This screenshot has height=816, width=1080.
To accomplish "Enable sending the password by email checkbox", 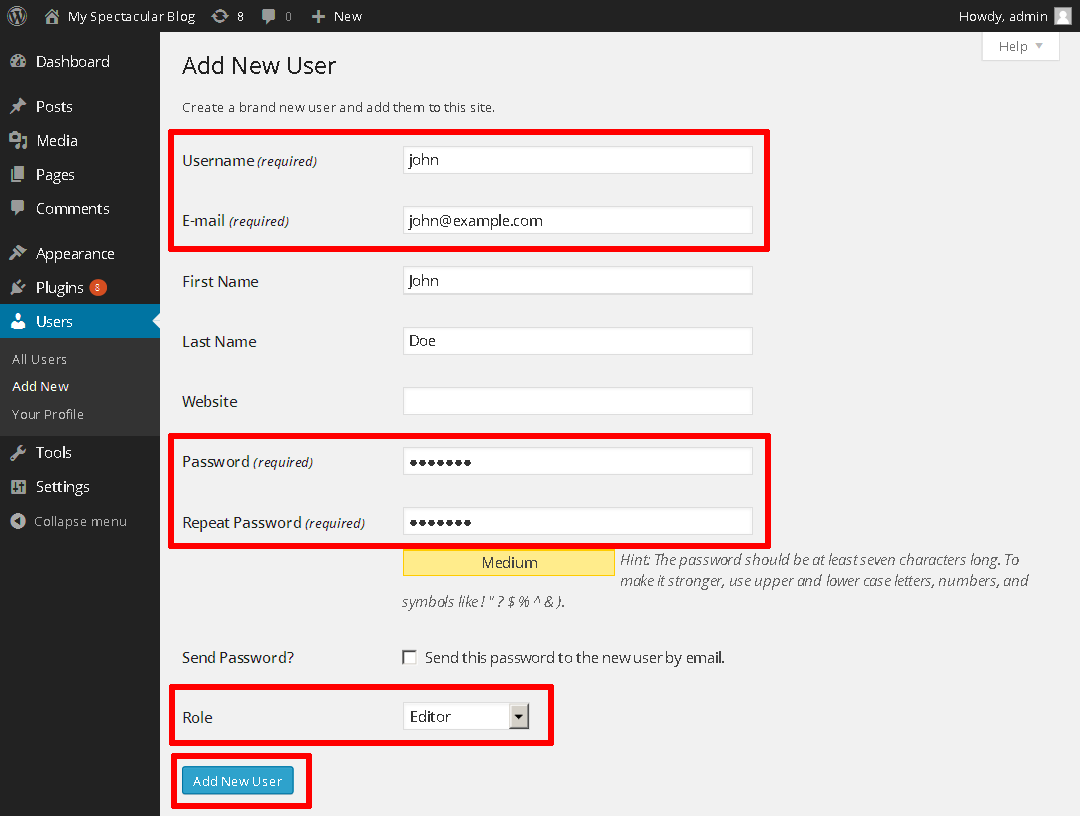I will tap(409, 657).
